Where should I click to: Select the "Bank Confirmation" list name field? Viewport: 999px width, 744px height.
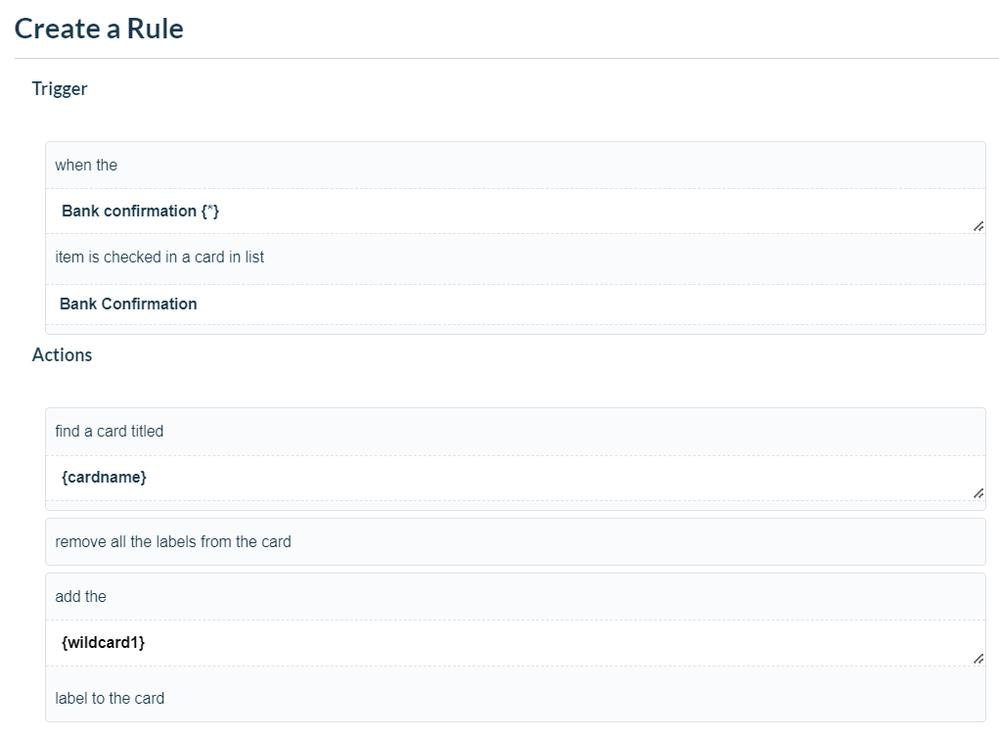(x=127, y=303)
